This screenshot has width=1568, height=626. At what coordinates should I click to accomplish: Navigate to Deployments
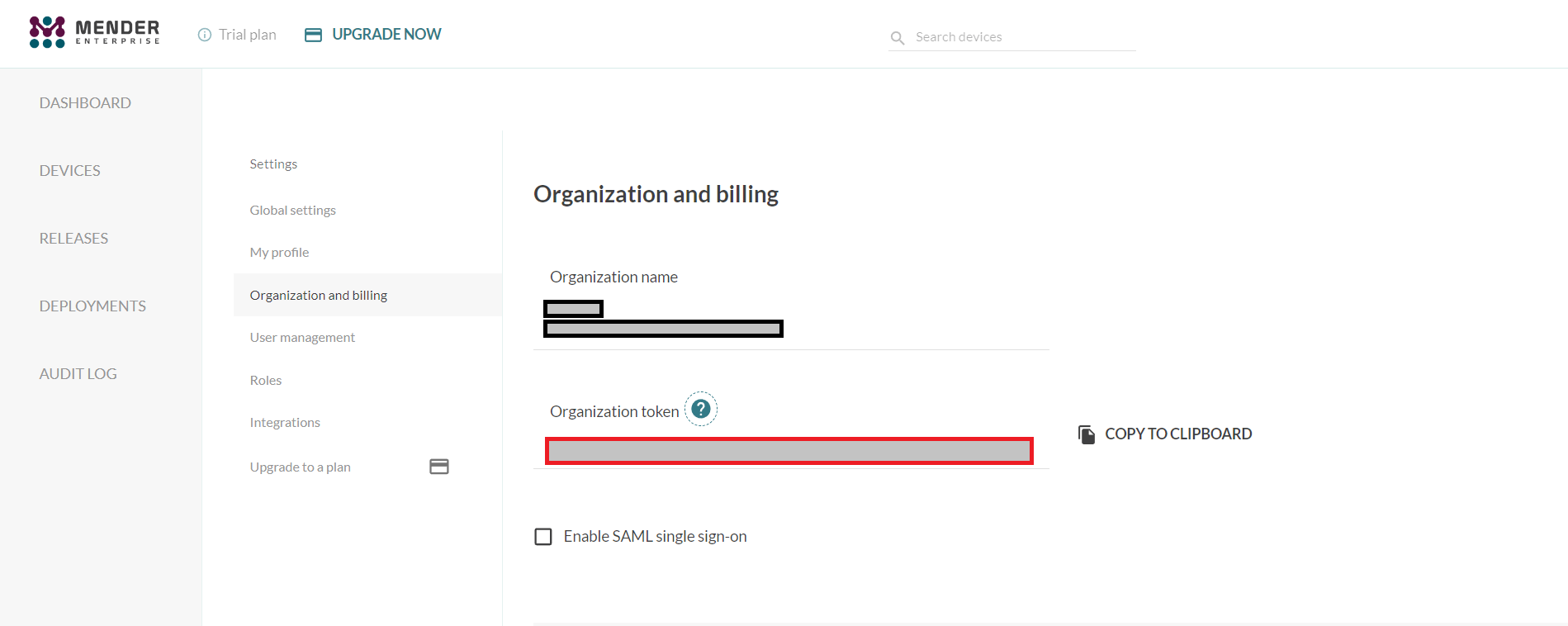[x=92, y=306]
